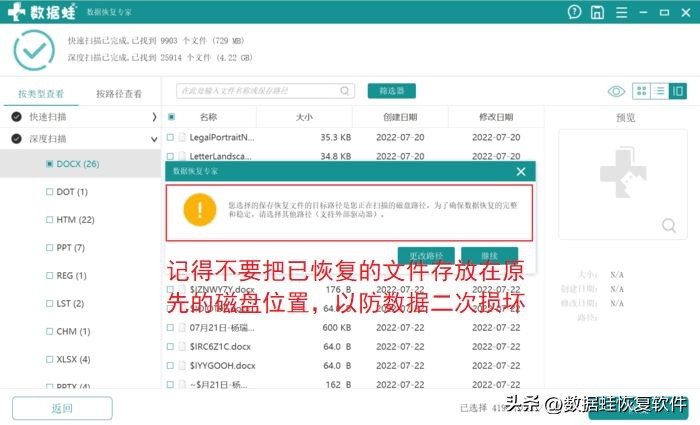Screen dimensions: 700x425
Task: Switch to the 按类型查看 tab
Action: tap(41, 94)
